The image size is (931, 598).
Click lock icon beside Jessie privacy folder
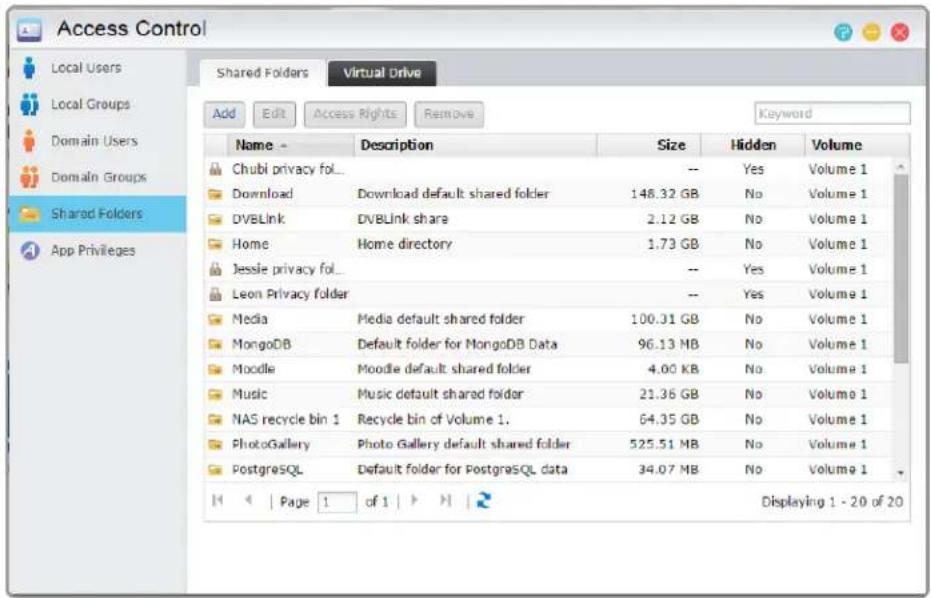(215, 269)
